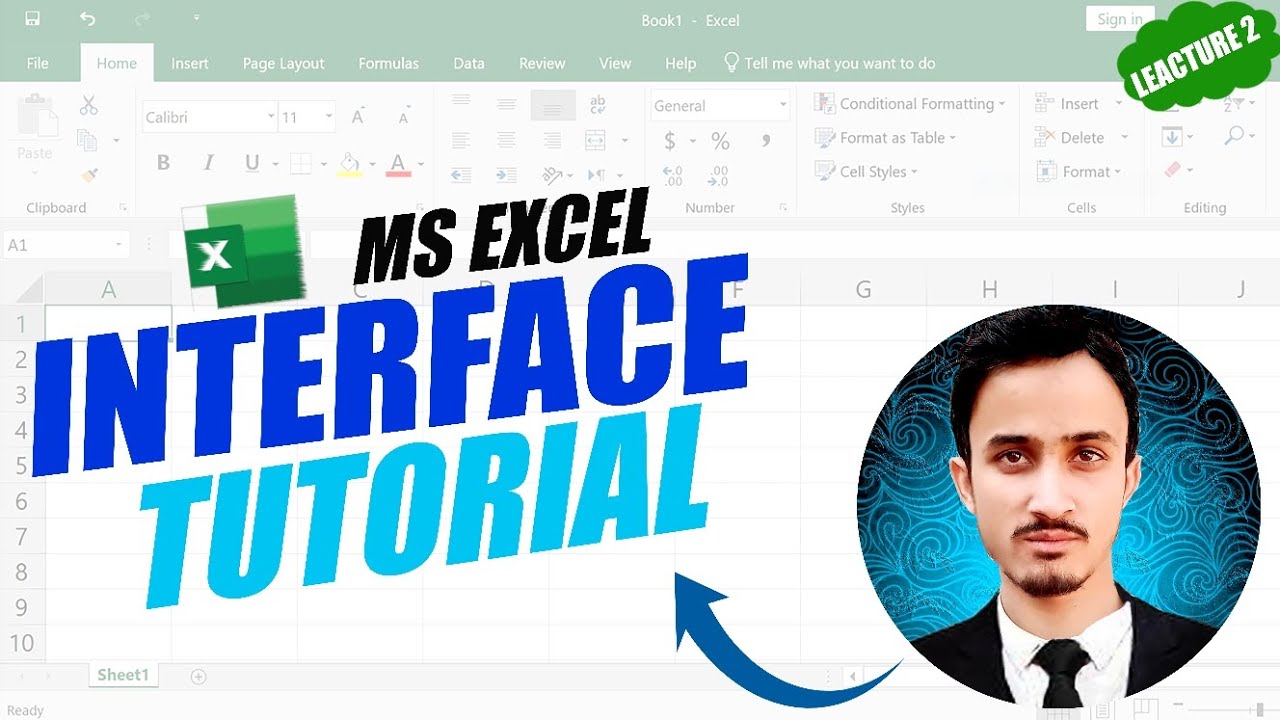Click the Increase Indent icon
The image size is (1280, 720).
click(x=507, y=175)
